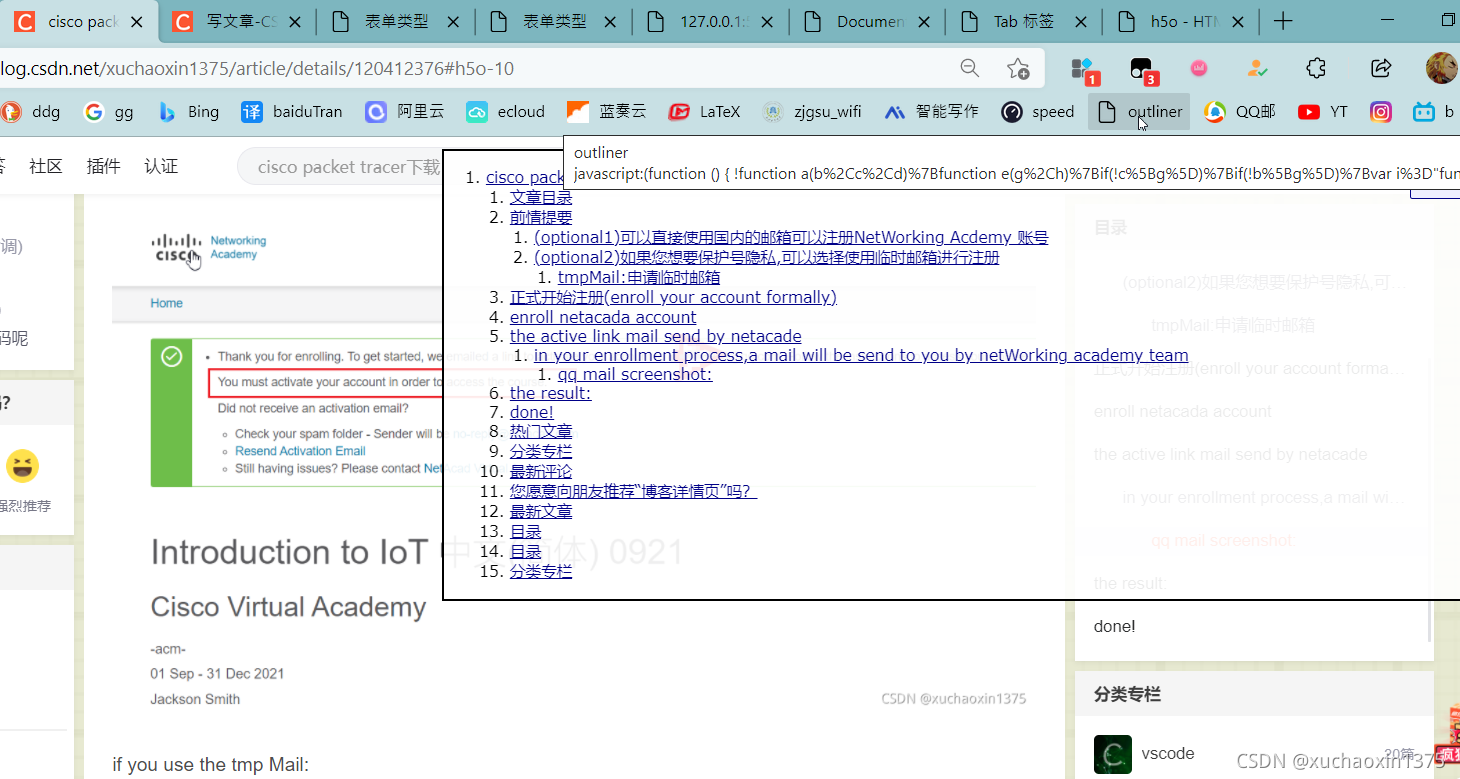The image size is (1460, 779).
Task: Click outline link 前情提要
Action: pos(541,217)
